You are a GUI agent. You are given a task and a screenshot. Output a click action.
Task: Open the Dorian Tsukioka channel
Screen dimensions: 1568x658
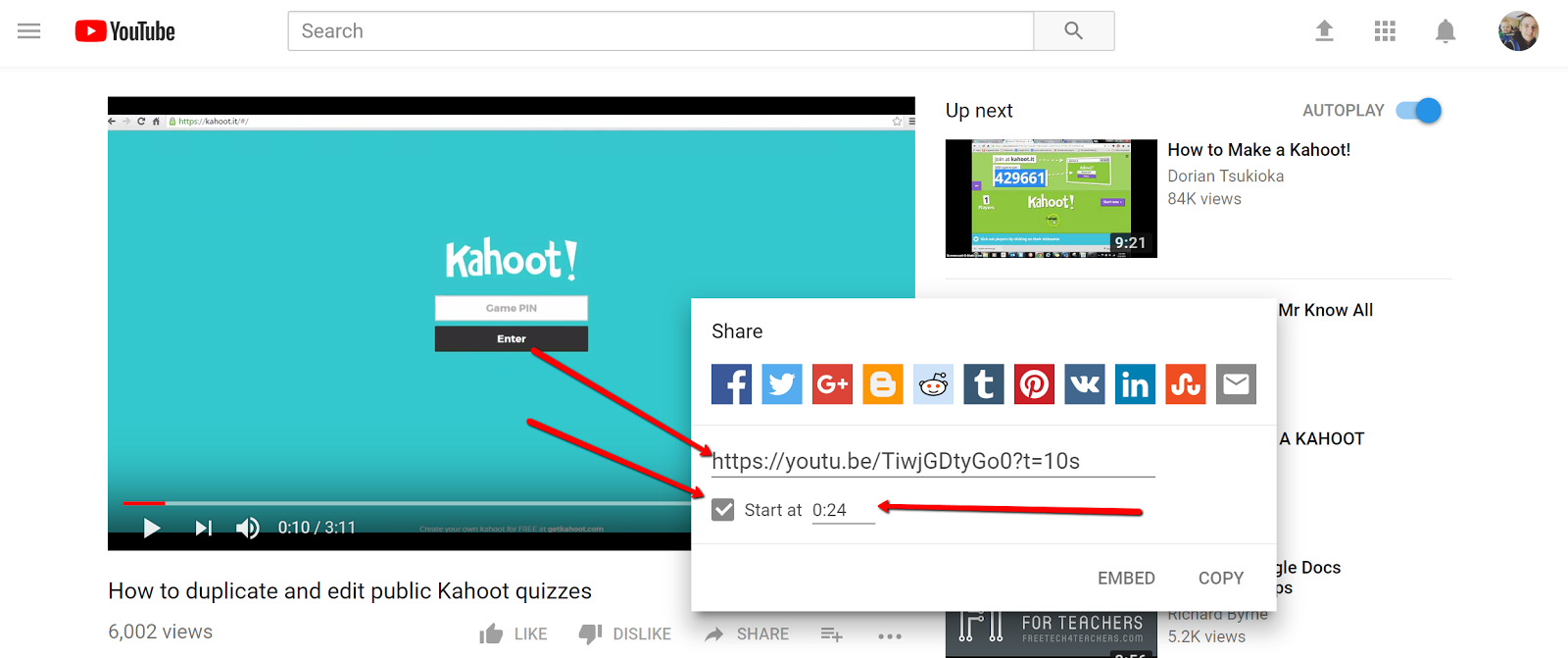[1225, 177]
